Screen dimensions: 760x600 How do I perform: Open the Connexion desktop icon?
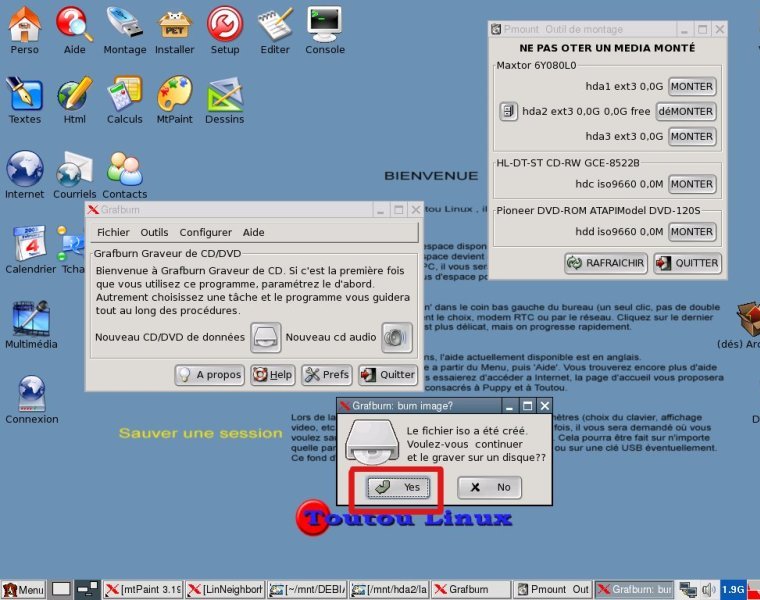coord(31,393)
